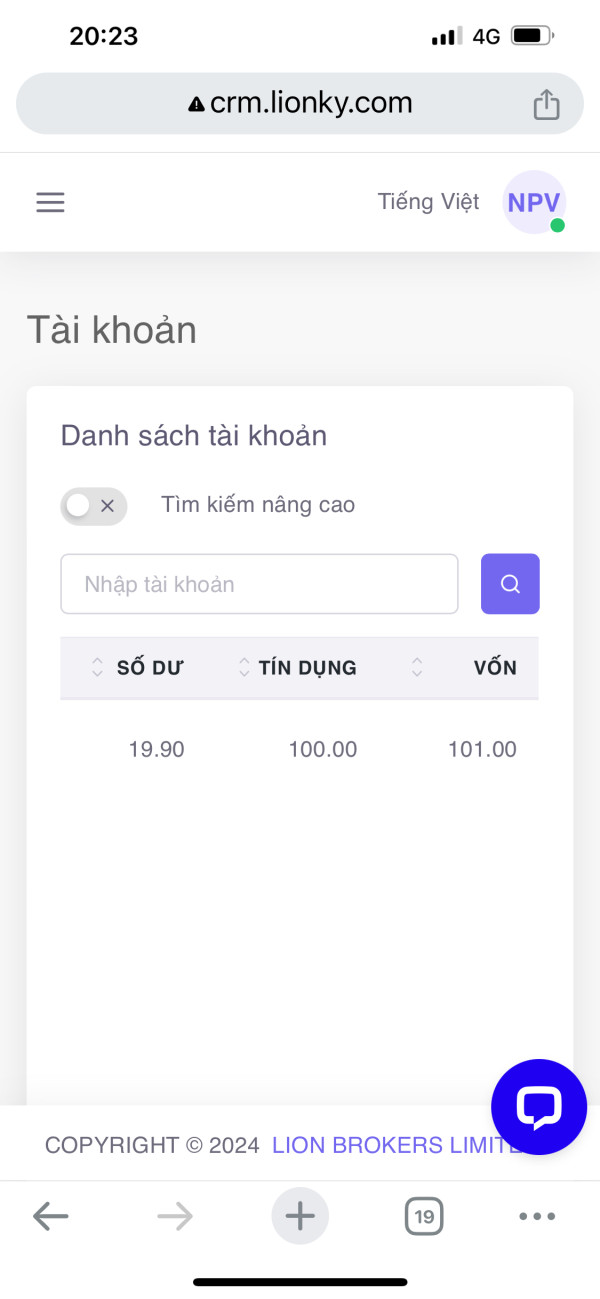Tap the crm.lionky.com address bar
This screenshot has width=600, height=1299.
(x=300, y=103)
